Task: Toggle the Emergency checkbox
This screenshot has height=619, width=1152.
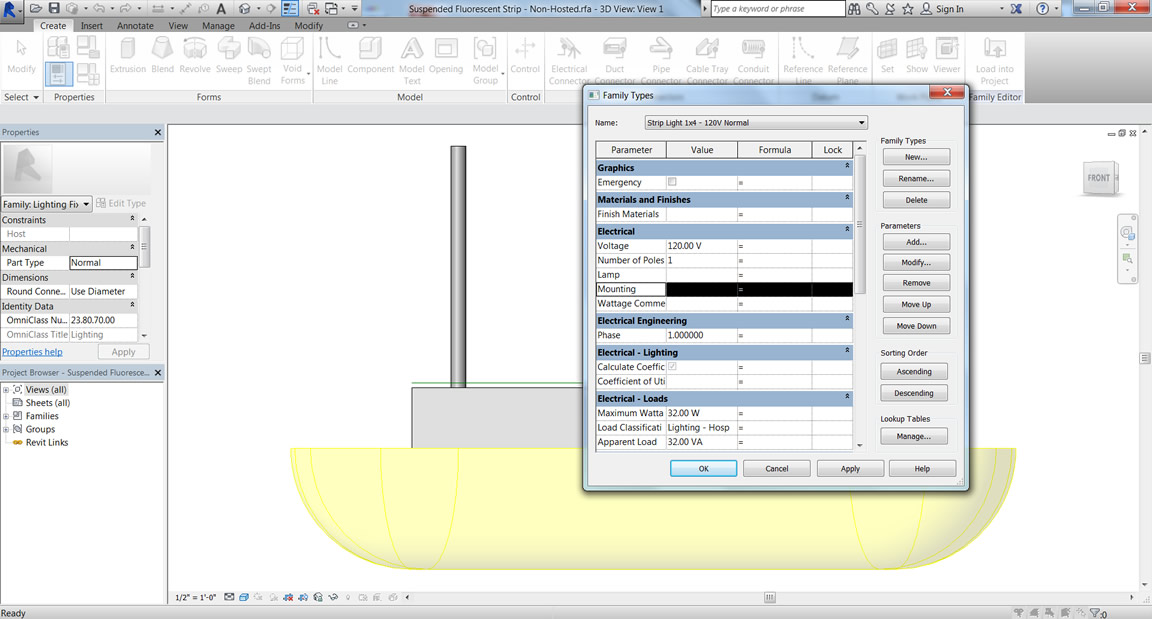Action: pos(672,182)
